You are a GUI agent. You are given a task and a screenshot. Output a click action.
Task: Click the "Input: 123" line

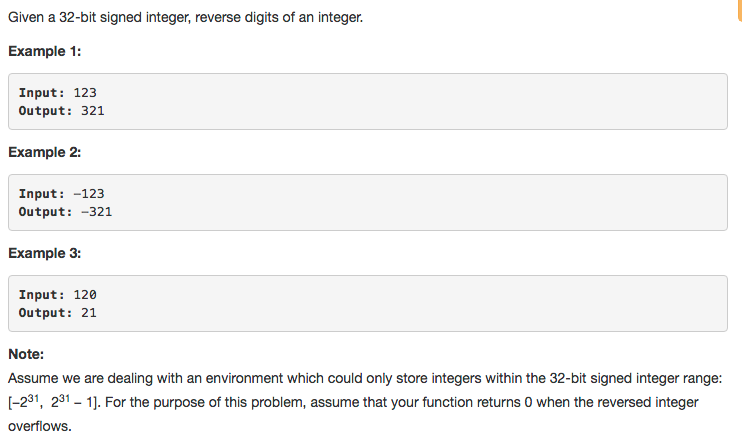click(x=57, y=92)
